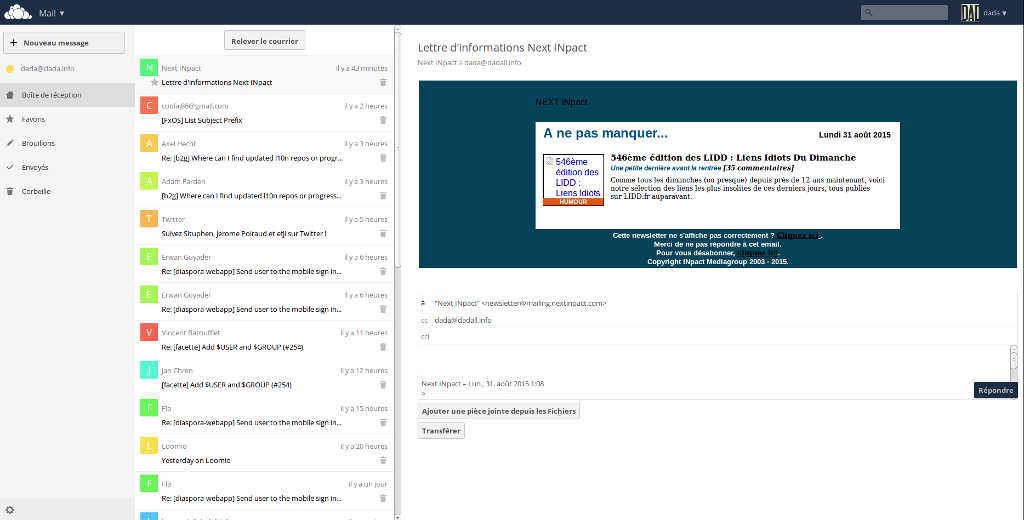1024x520 pixels.
Task: Star the Lettre d'informations Next INpact message
Action: tap(154, 82)
